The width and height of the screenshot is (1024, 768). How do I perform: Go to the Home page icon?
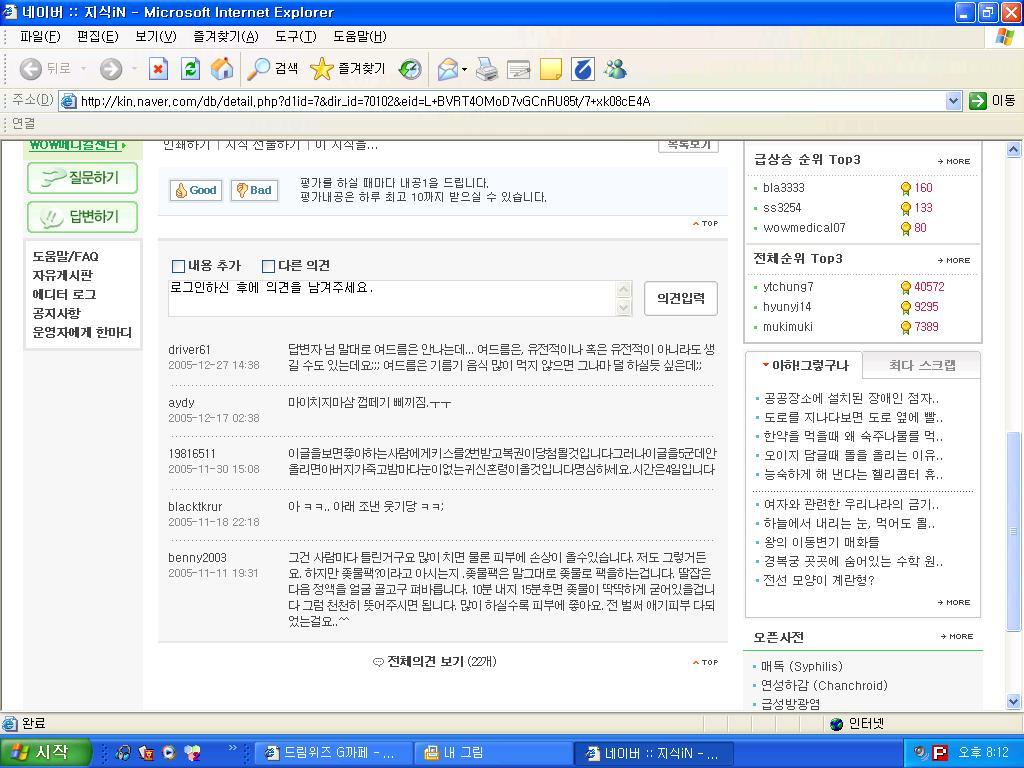tap(222, 69)
